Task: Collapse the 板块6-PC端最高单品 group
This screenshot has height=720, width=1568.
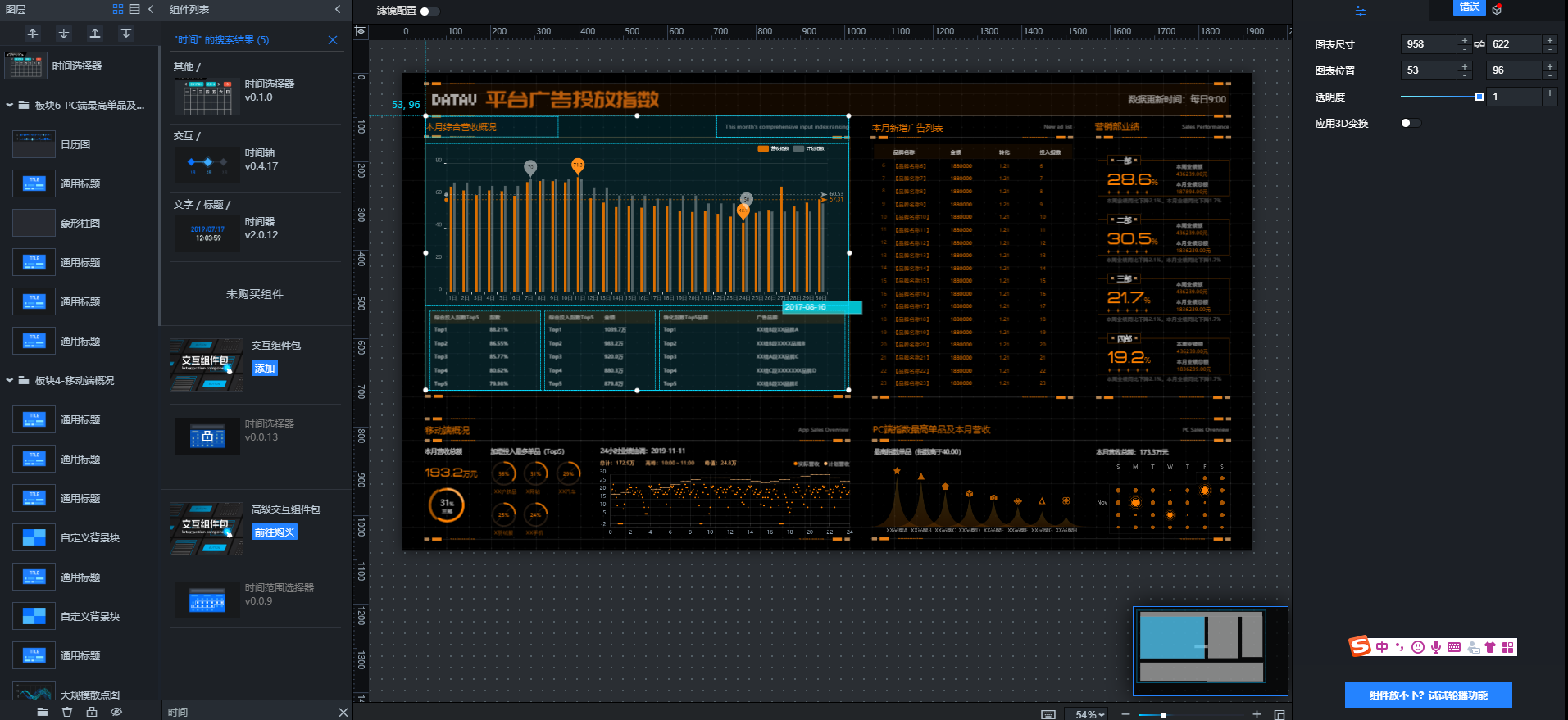Action: (x=10, y=105)
